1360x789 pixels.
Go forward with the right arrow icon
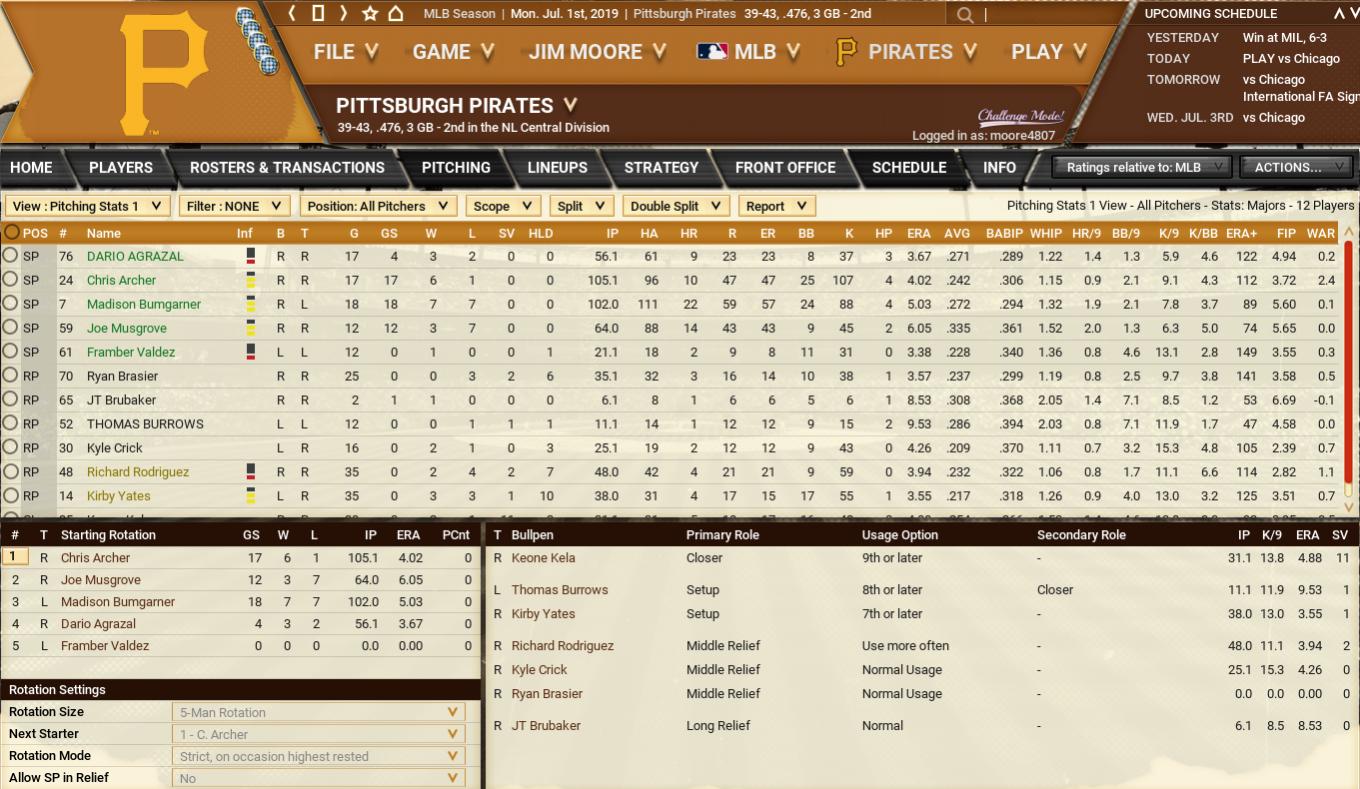pyautogui.click(x=343, y=14)
